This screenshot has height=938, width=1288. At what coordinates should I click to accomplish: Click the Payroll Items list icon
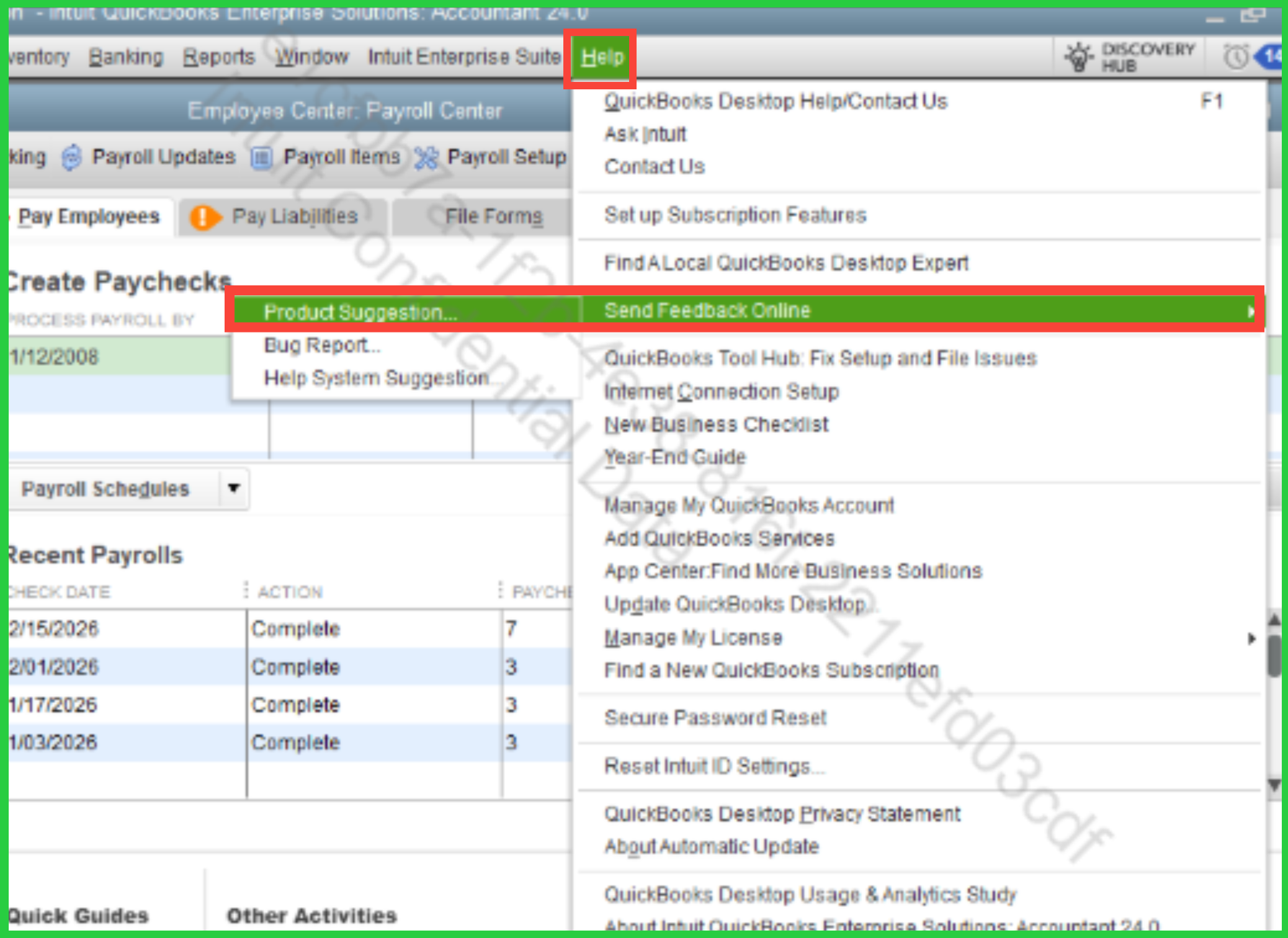(261, 158)
